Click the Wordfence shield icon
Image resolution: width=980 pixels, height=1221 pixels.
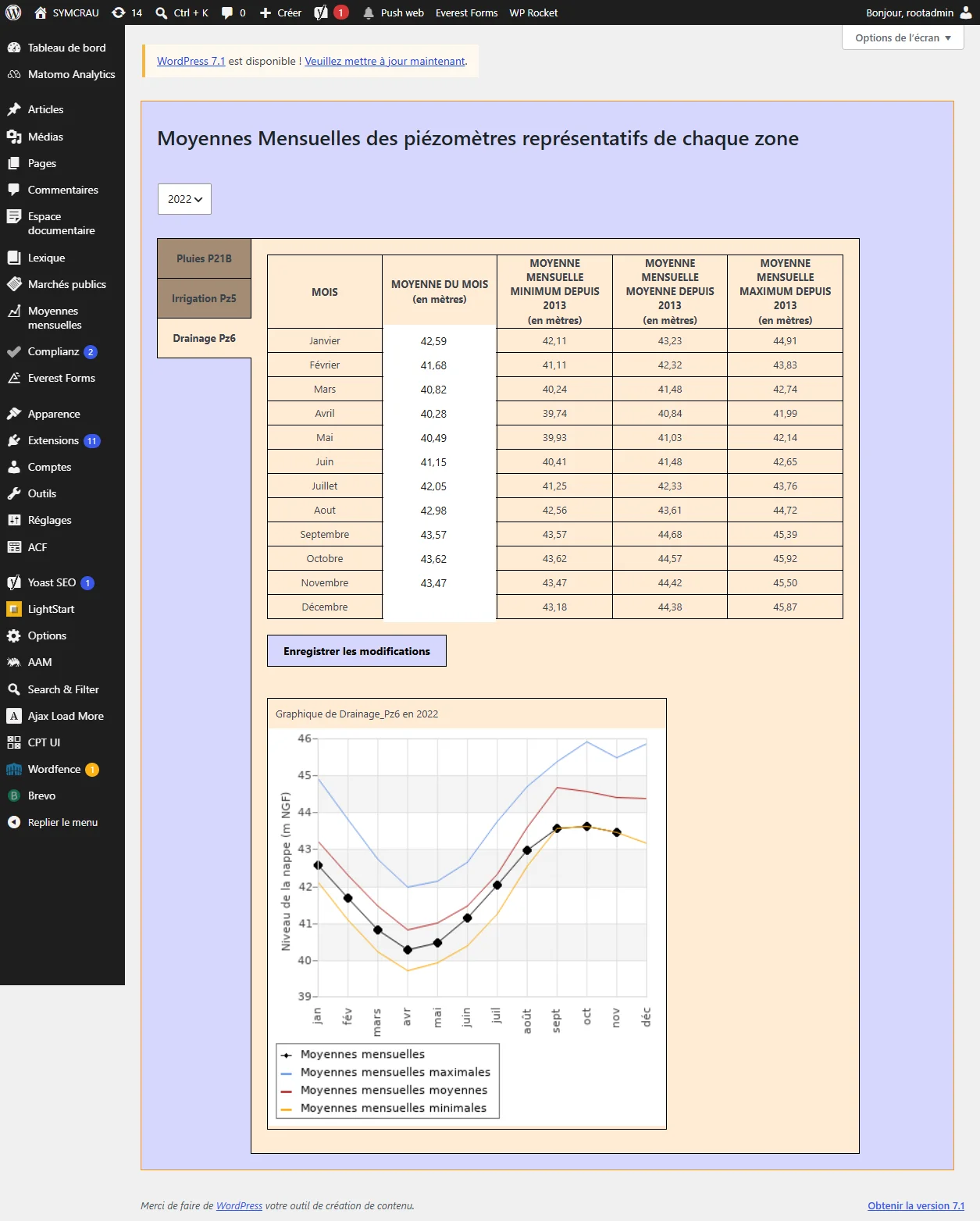[14, 769]
